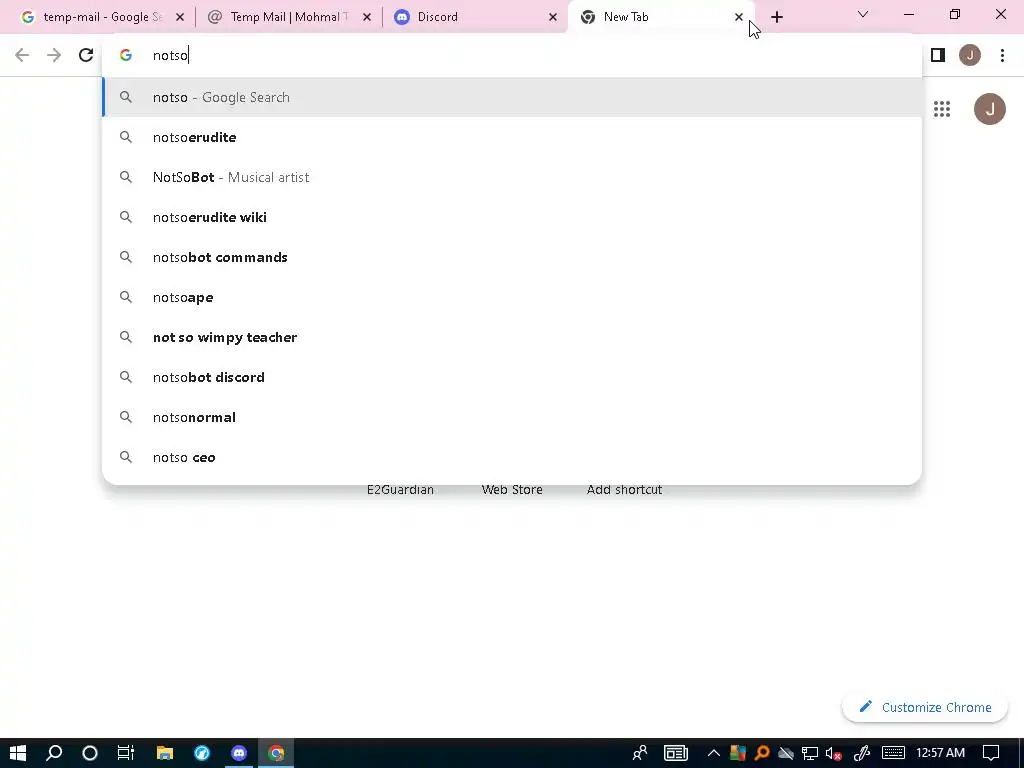
Task: Pick 'not so wimpy teacher' suggestion
Action: point(512,337)
